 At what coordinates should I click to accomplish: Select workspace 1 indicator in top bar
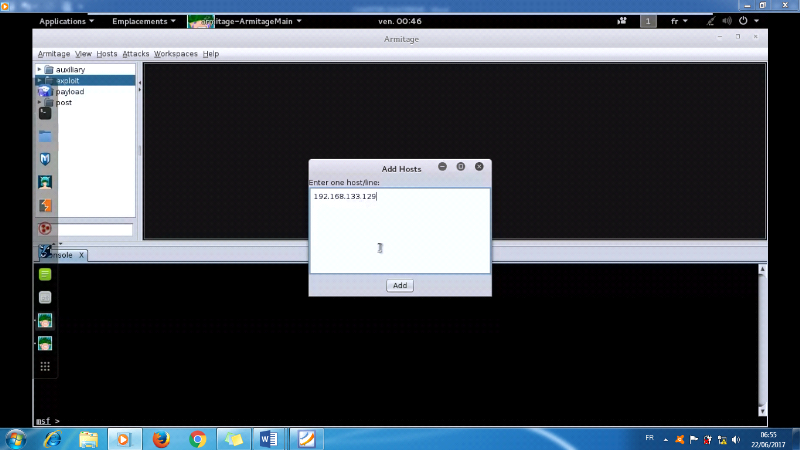(x=648, y=21)
